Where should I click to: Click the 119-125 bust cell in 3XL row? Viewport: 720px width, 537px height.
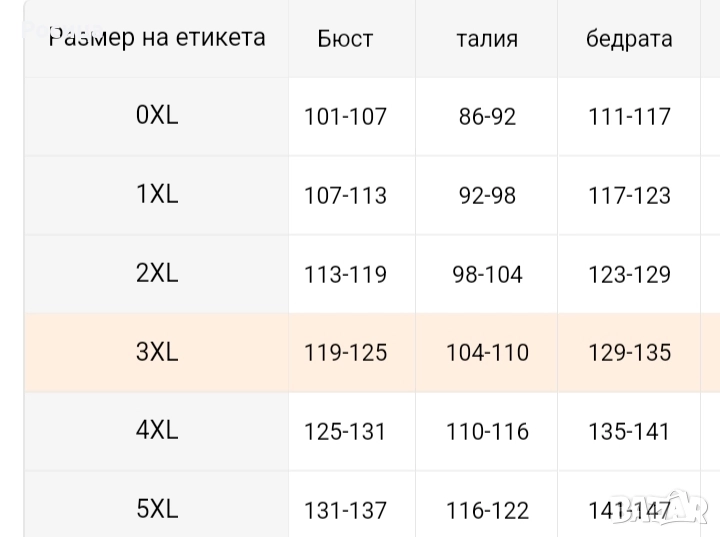point(345,353)
